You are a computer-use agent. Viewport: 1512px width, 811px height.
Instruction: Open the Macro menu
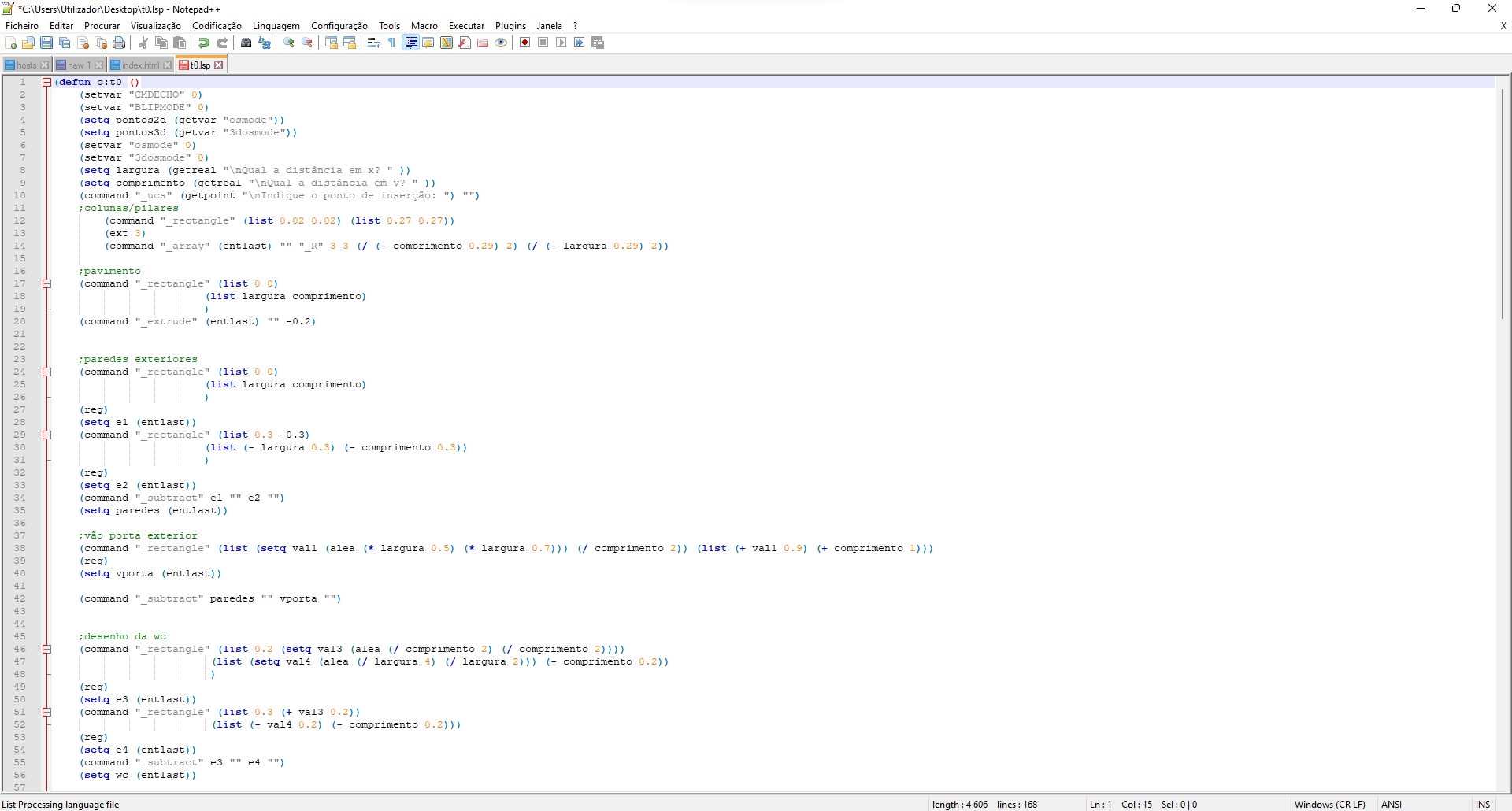click(x=424, y=26)
